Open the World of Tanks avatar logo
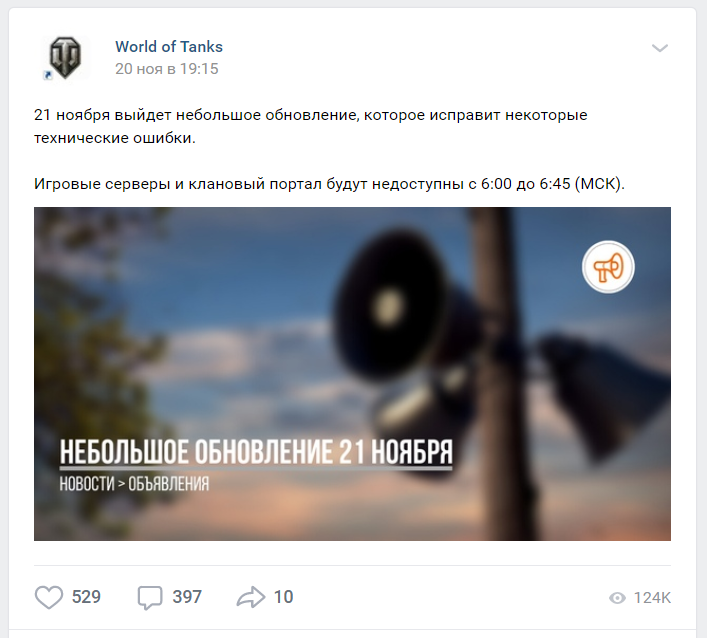 coord(66,58)
